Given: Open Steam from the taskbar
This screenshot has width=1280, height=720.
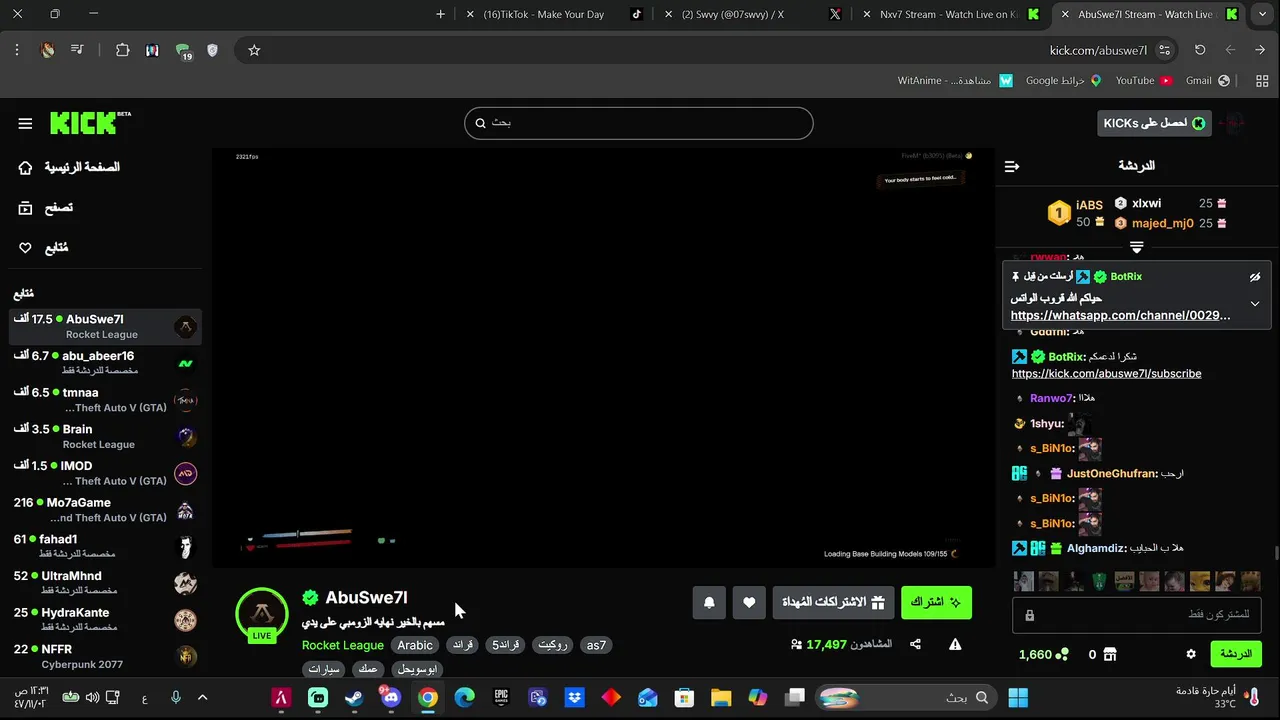Looking at the screenshot, I should [x=354, y=697].
